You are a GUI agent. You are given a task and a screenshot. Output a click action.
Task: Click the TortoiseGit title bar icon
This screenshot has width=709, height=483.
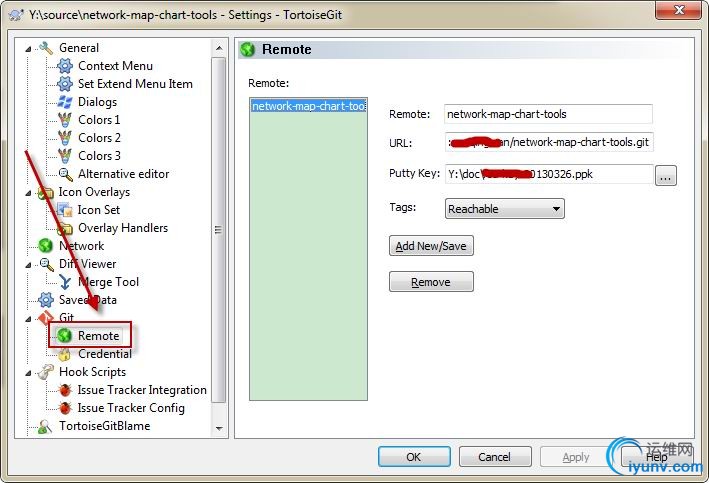click(16, 15)
